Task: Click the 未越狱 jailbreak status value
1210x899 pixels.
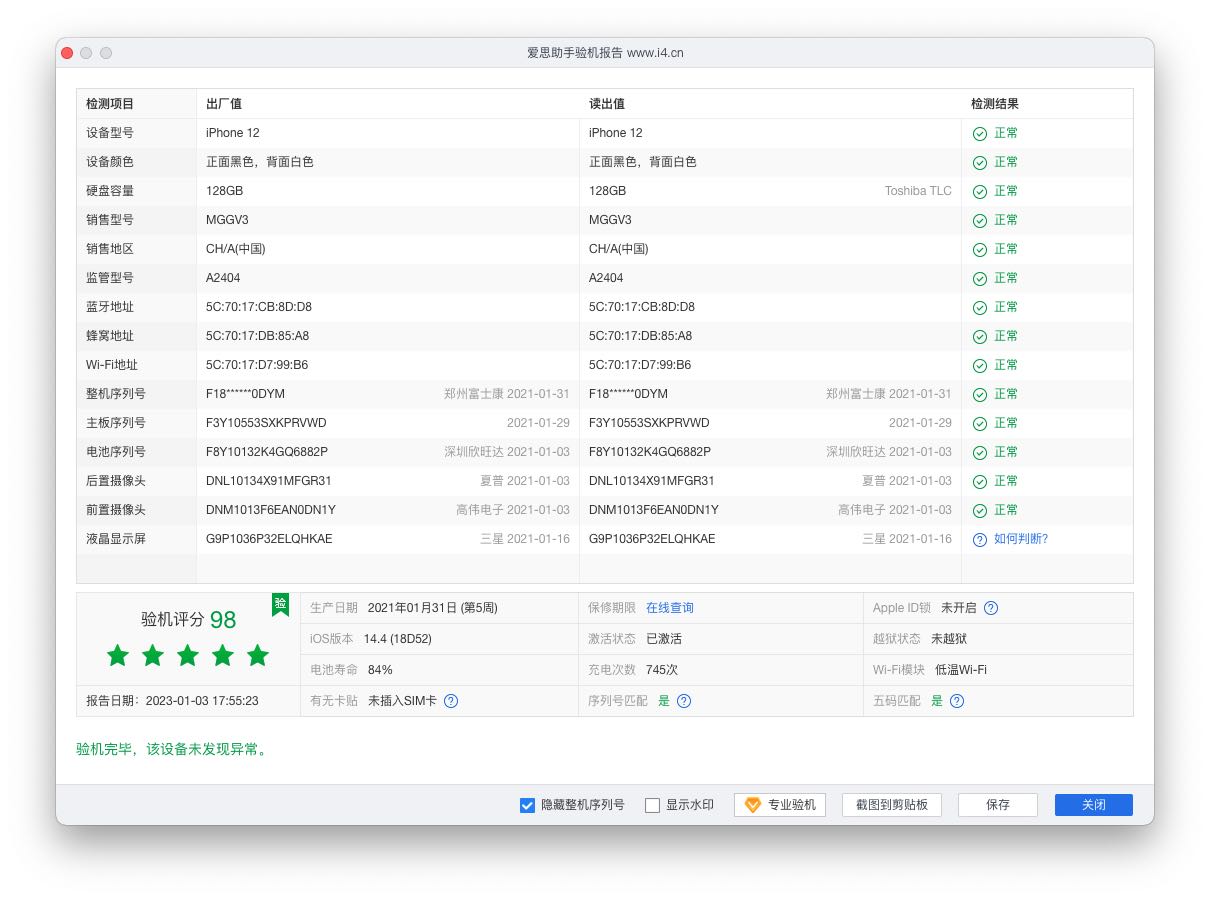Action: (949, 639)
